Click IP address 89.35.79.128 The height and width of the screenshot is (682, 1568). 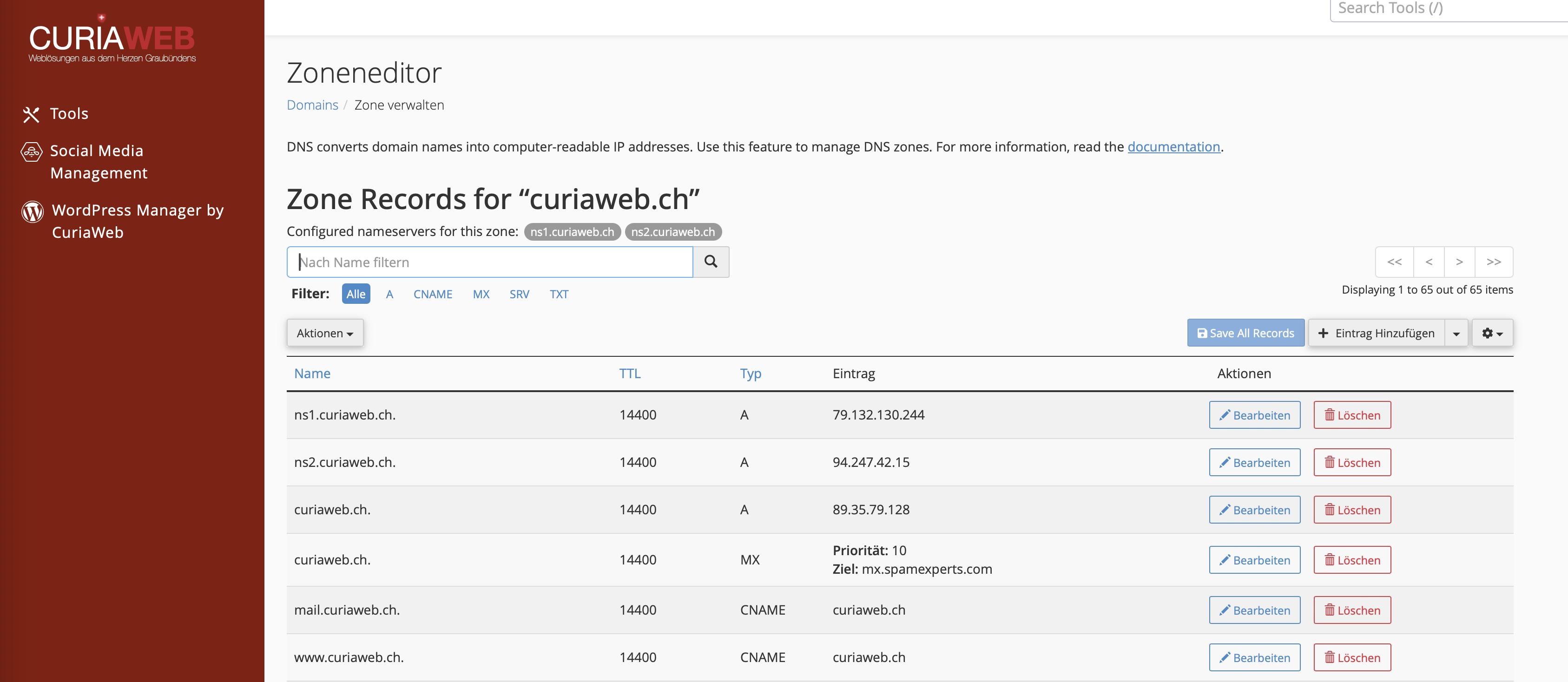click(x=871, y=510)
